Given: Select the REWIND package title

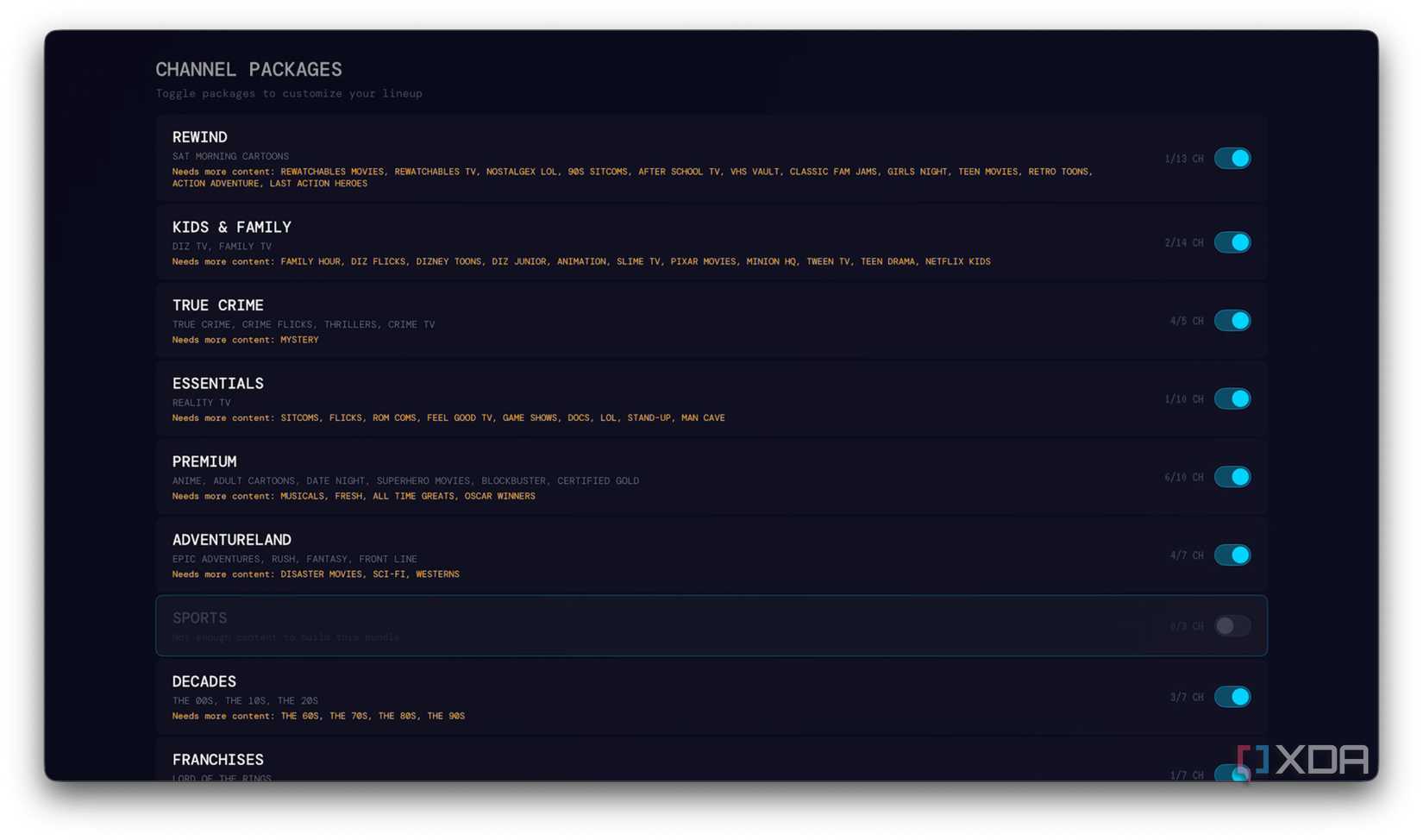Looking at the screenshot, I should tap(199, 137).
